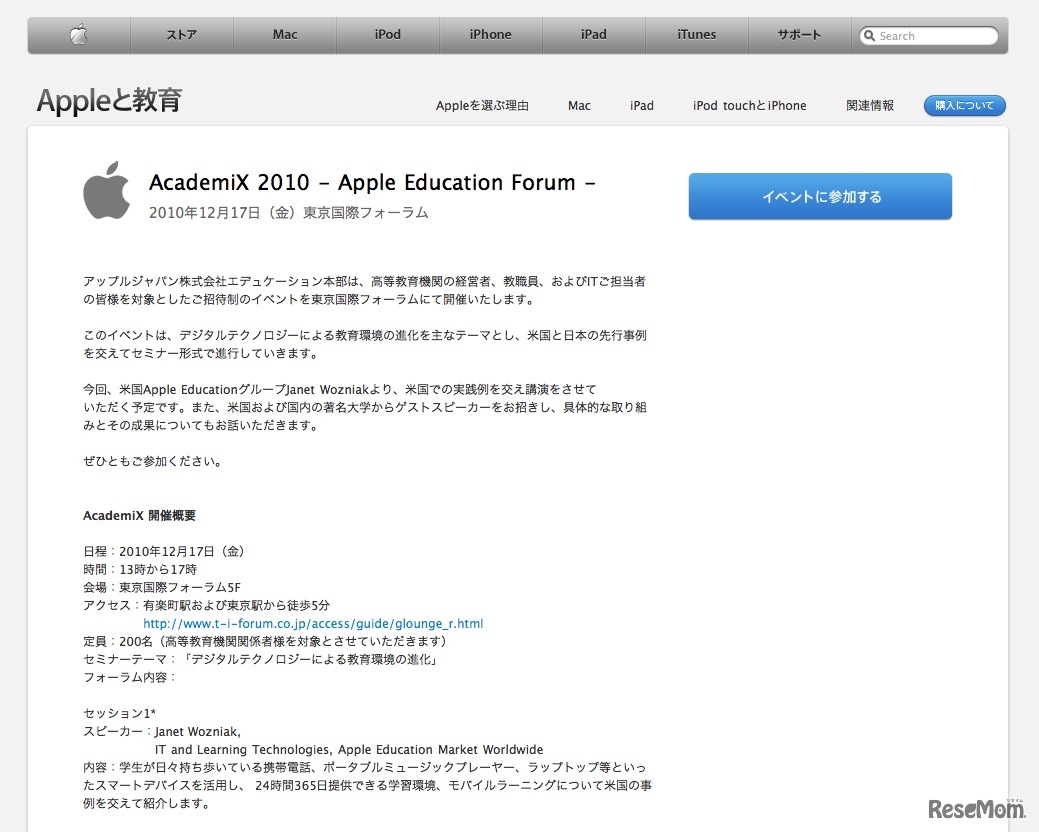The width and height of the screenshot is (1039, 832).
Task: Open the t-i-forum access guide hyperlink
Action: click(x=313, y=623)
